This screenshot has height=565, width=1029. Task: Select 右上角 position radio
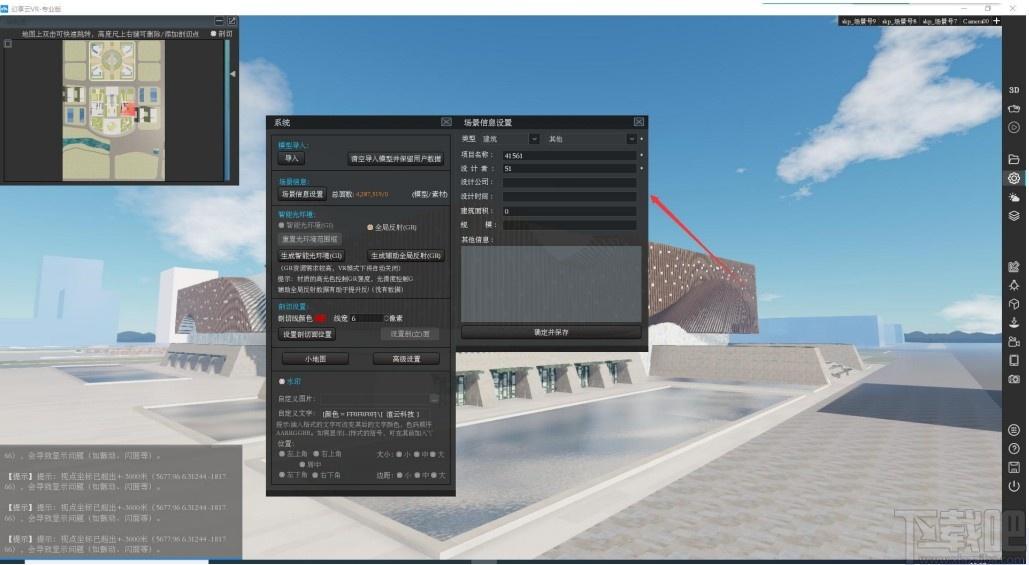point(316,453)
